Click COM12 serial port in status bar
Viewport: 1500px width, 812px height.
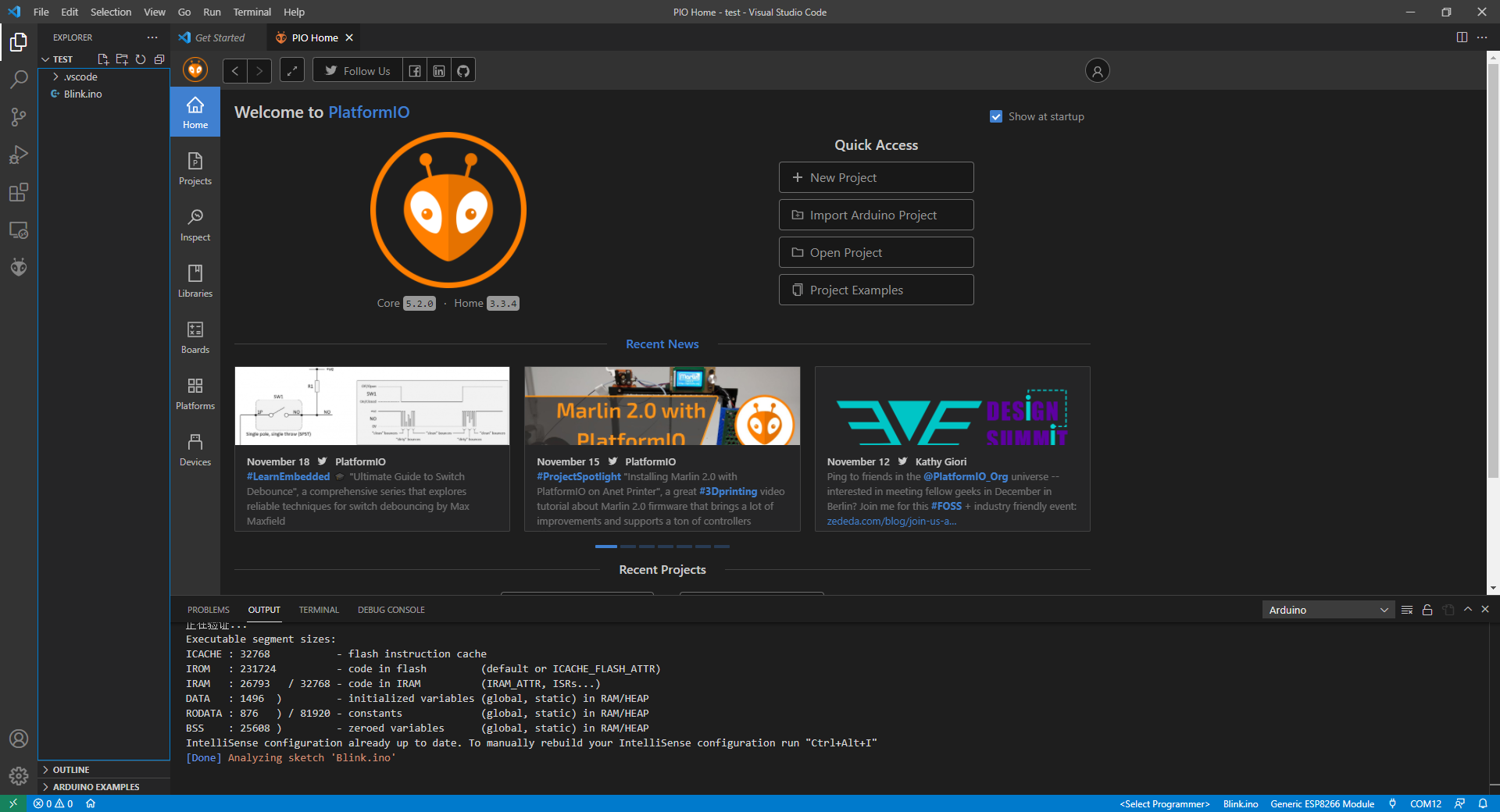pyautogui.click(x=1425, y=803)
